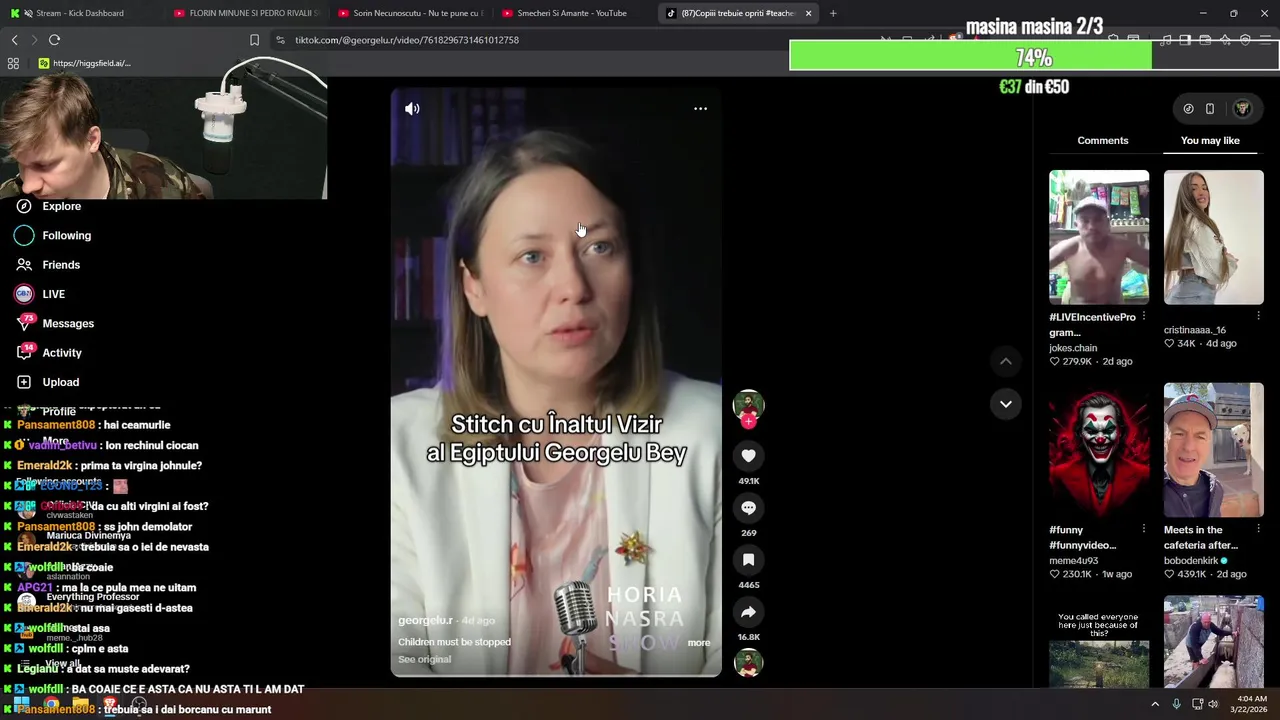The image size is (1280, 720).
Task: Open options for #funny #funnyvideo card
Action: (1144, 530)
